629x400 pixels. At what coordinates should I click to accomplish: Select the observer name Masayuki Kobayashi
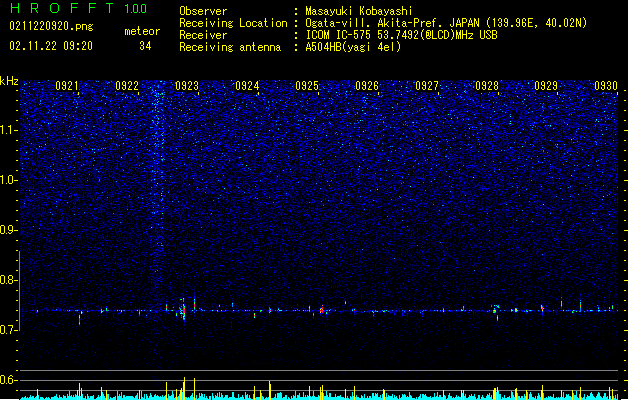359,11
